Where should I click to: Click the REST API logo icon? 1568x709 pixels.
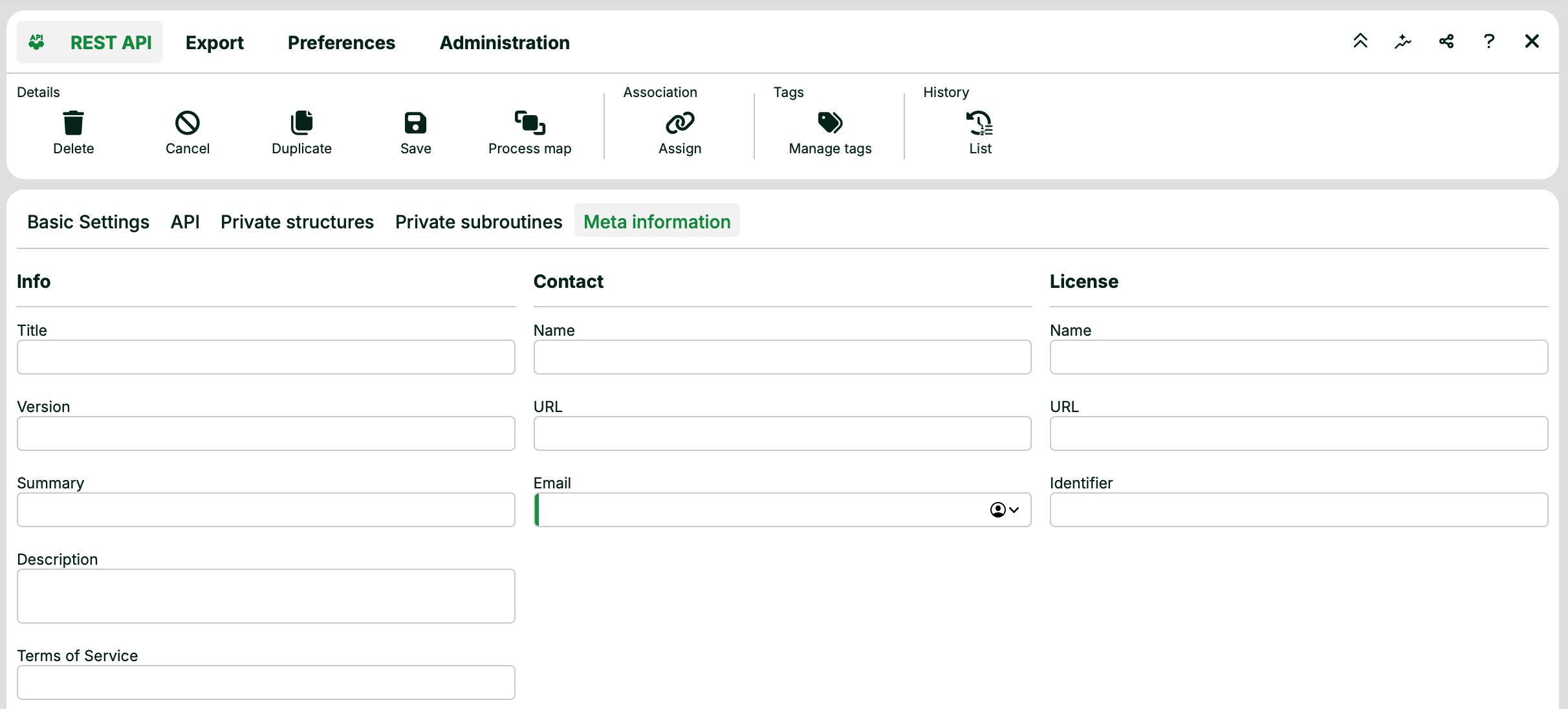click(x=37, y=42)
